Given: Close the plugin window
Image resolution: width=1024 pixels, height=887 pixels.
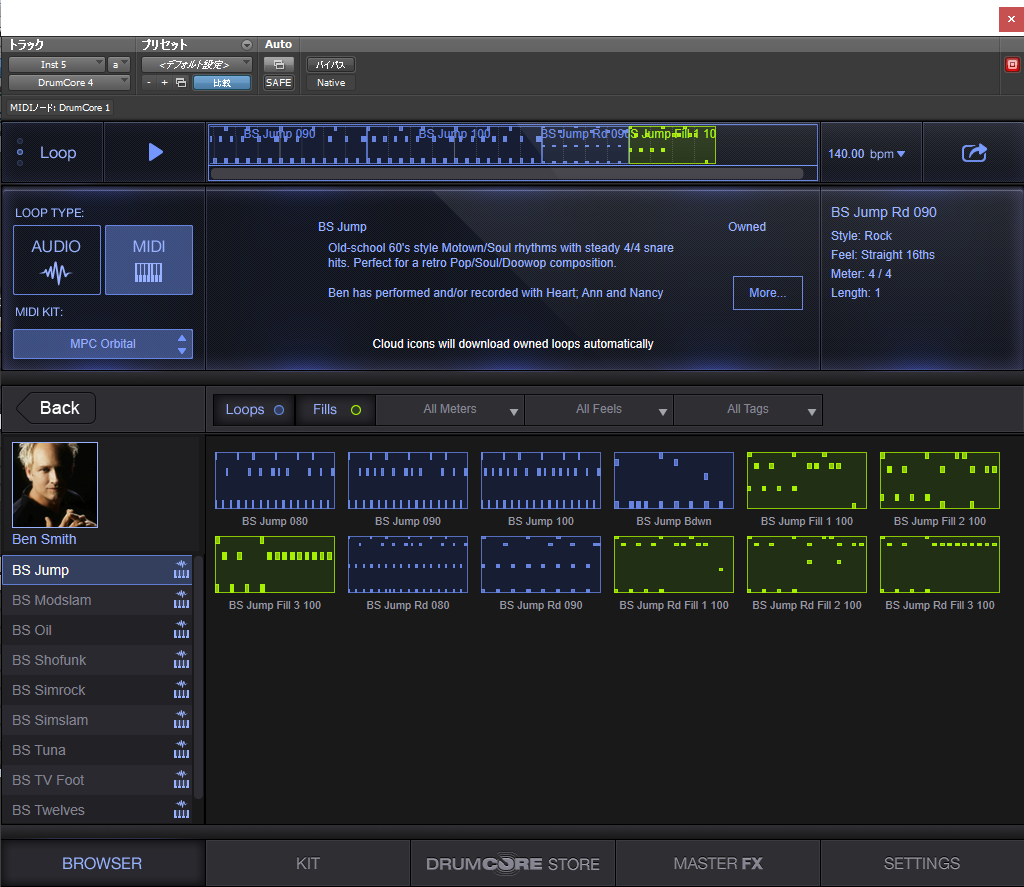Looking at the screenshot, I should tap(1011, 19).
